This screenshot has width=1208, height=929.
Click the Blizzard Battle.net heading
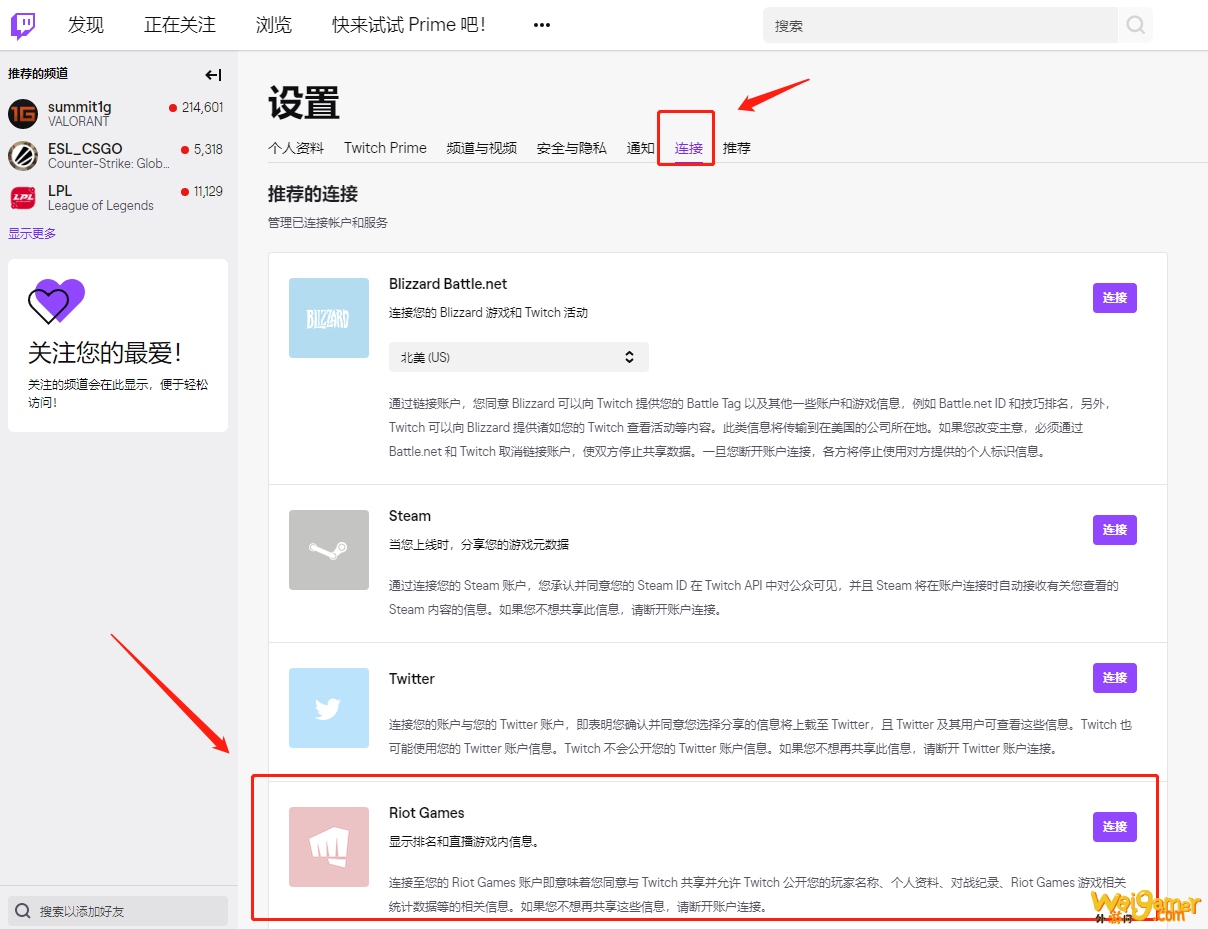point(448,284)
